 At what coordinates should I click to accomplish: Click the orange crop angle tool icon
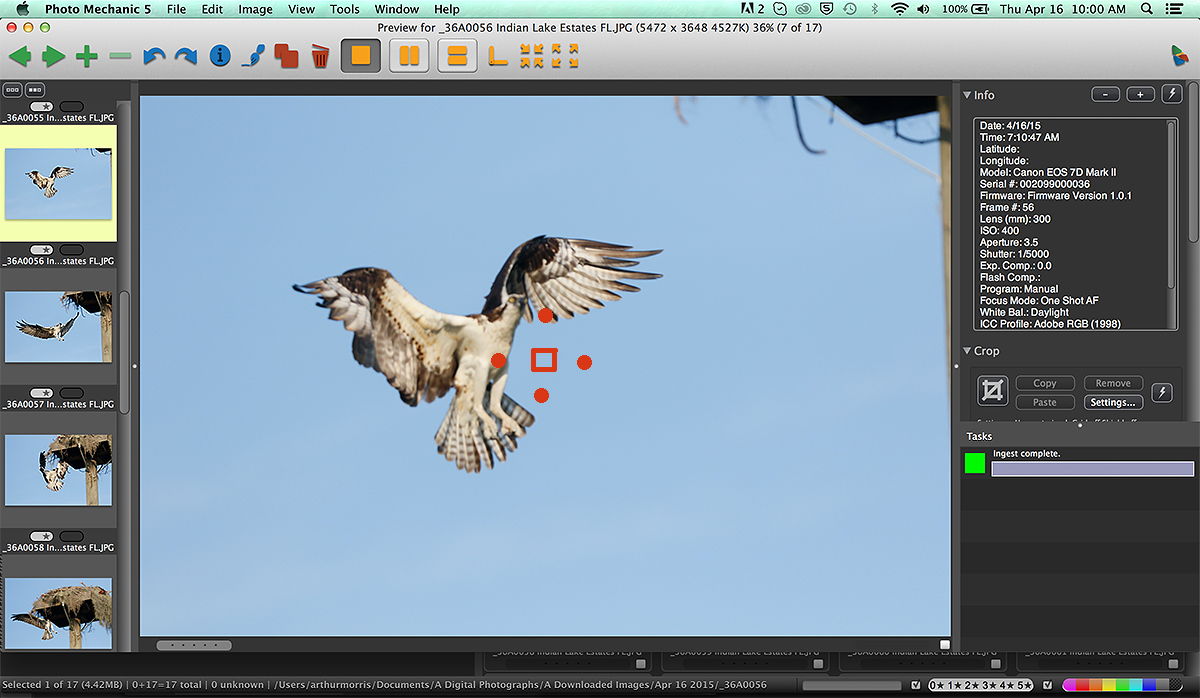498,56
